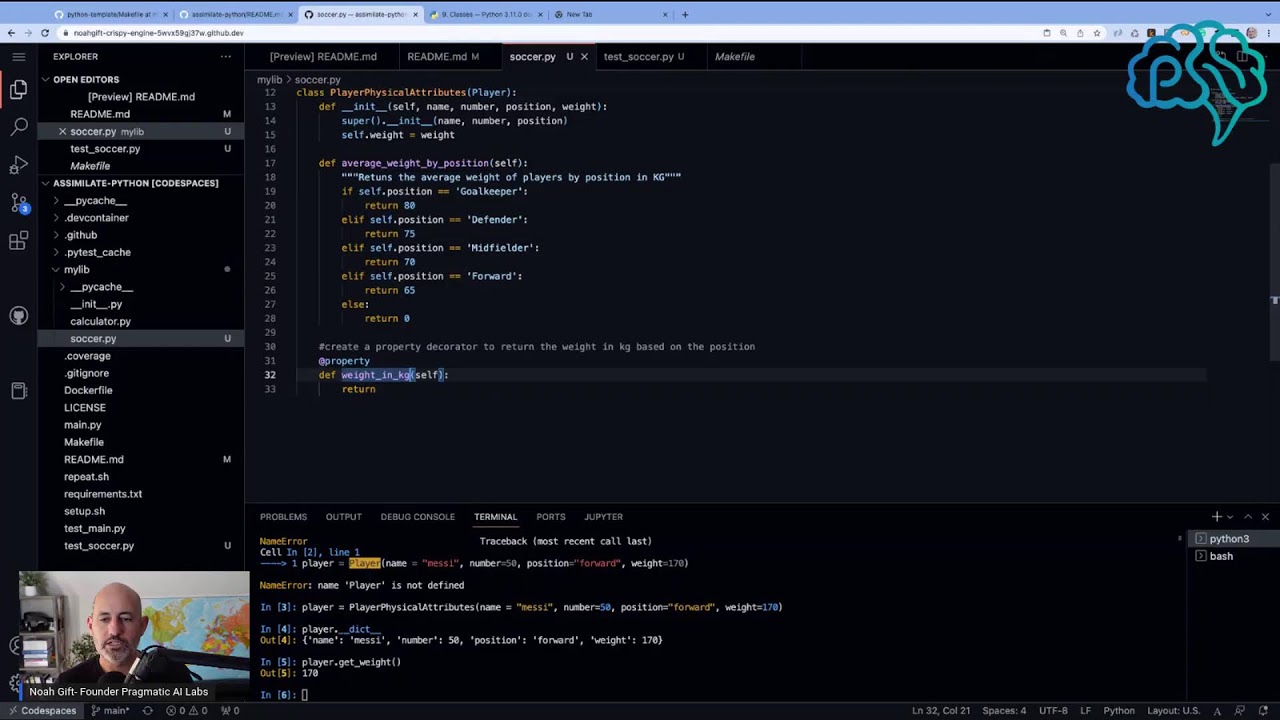Open the Source Control view with badge
The image size is (1280, 720).
pos(18,203)
